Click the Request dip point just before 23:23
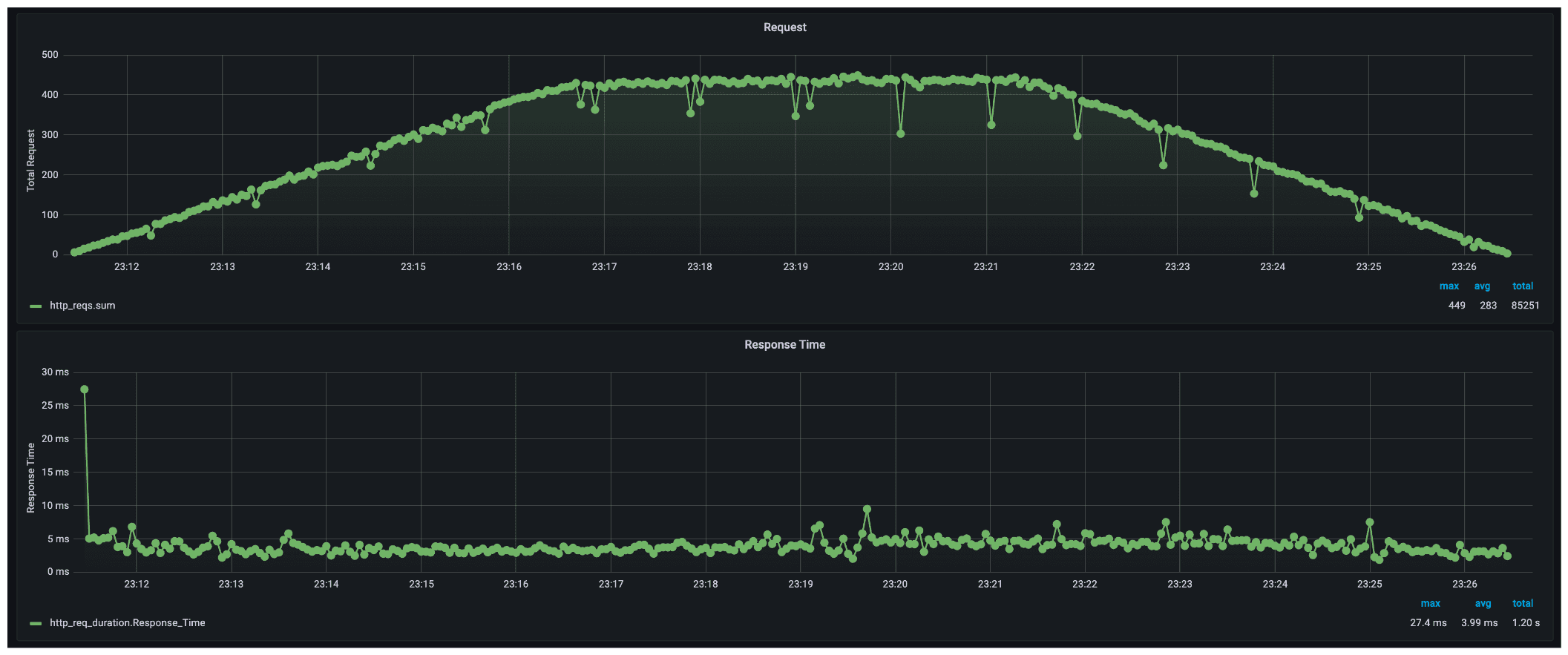This screenshot has width=1568, height=655. pos(1164,165)
